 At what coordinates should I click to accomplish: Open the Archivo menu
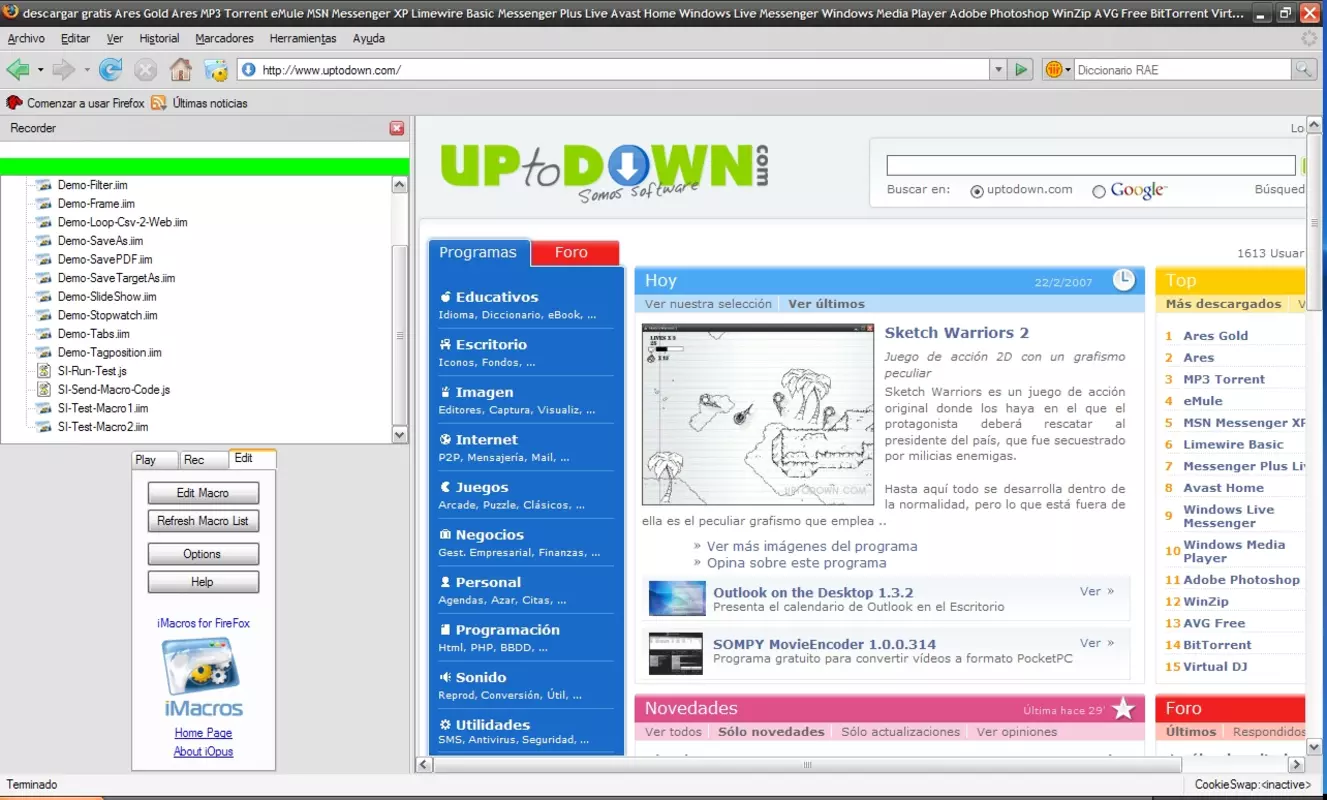click(x=26, y=38)
